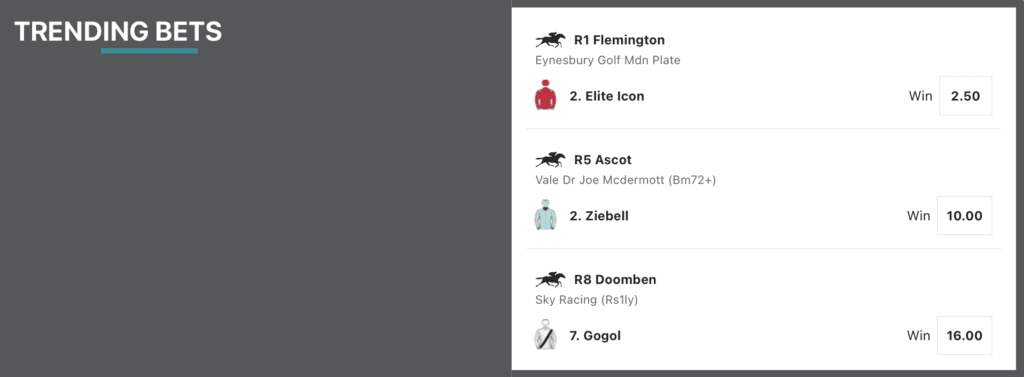Viewport: 1024px width, 377px height.
Task: Click runner name 2. Elite Icon
Action: click(607, 96)
